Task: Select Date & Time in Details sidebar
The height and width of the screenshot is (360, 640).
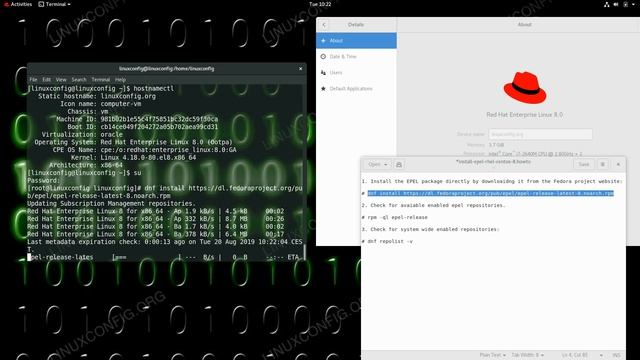Action: [356, 56]
